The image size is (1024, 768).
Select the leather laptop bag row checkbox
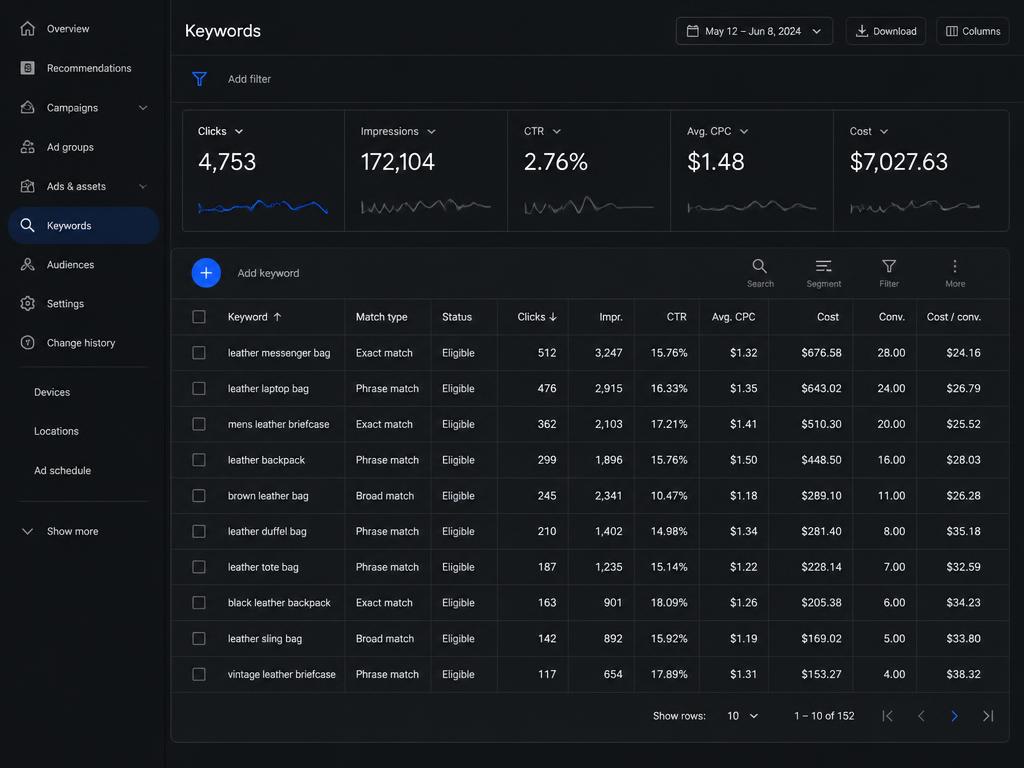click(x=199, y=389)
